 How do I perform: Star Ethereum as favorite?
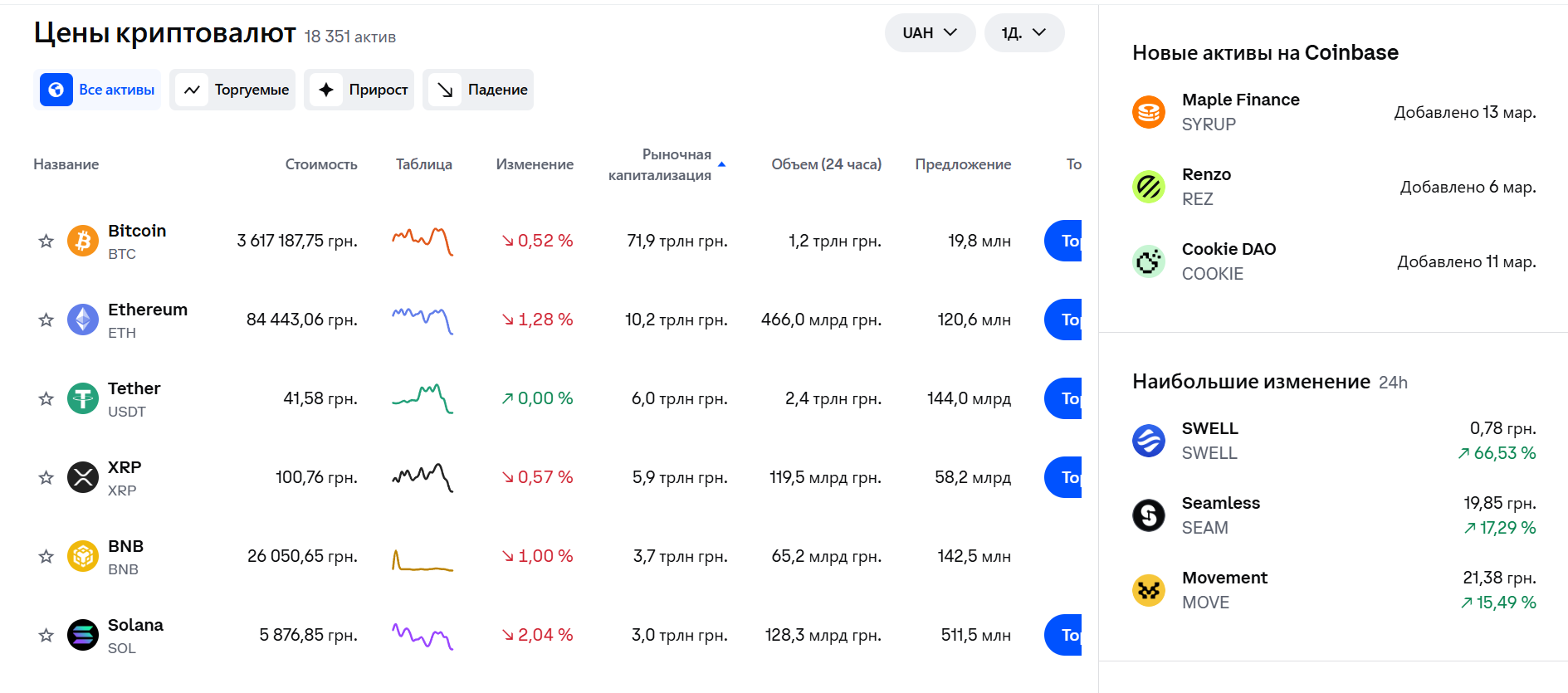(x=46, y=320)
